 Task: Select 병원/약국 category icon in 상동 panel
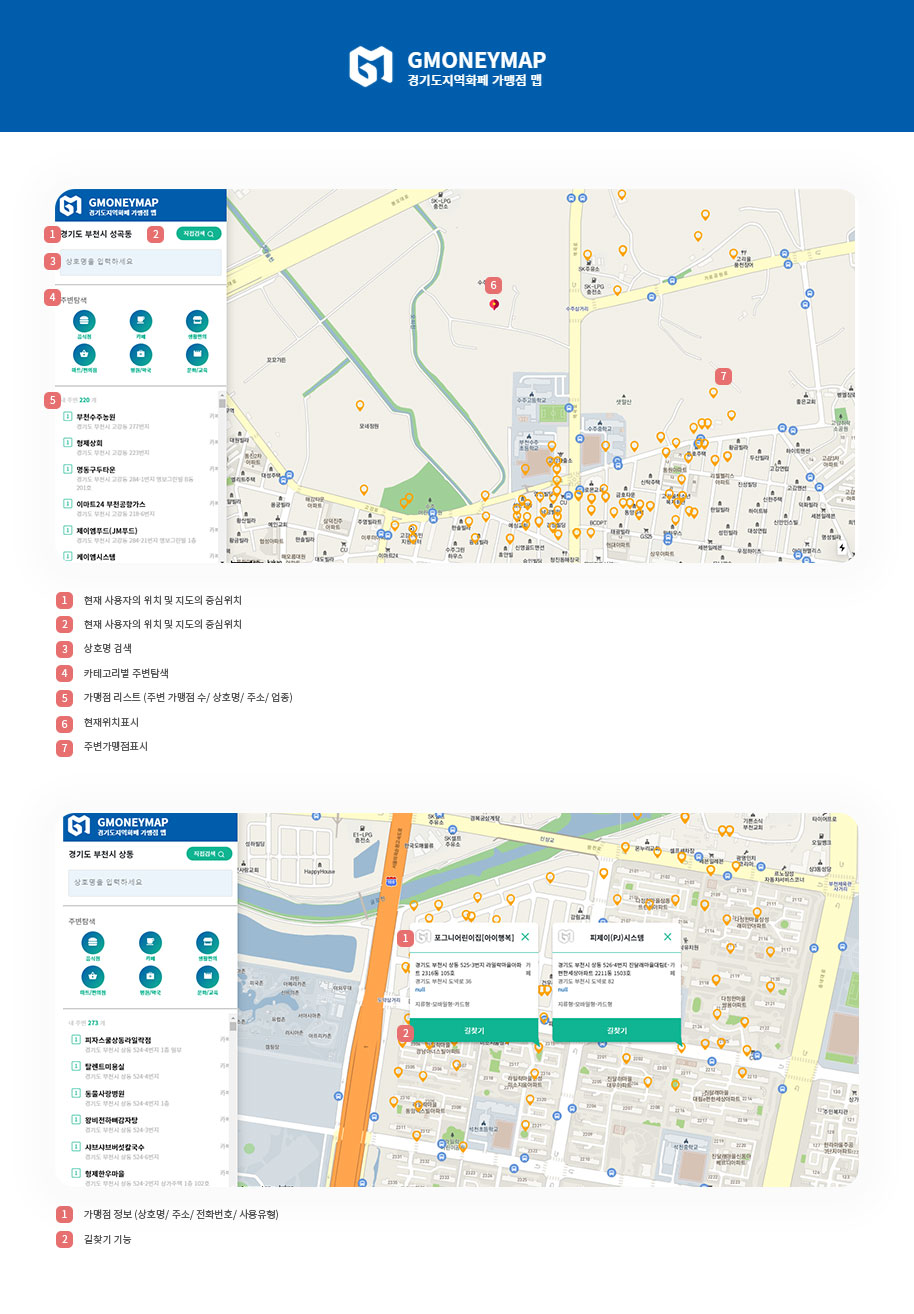pos(151,976)
